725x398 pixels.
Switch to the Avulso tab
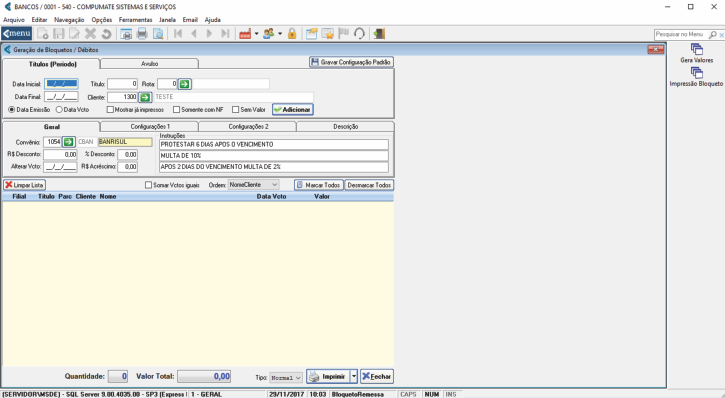coord(149,64)
